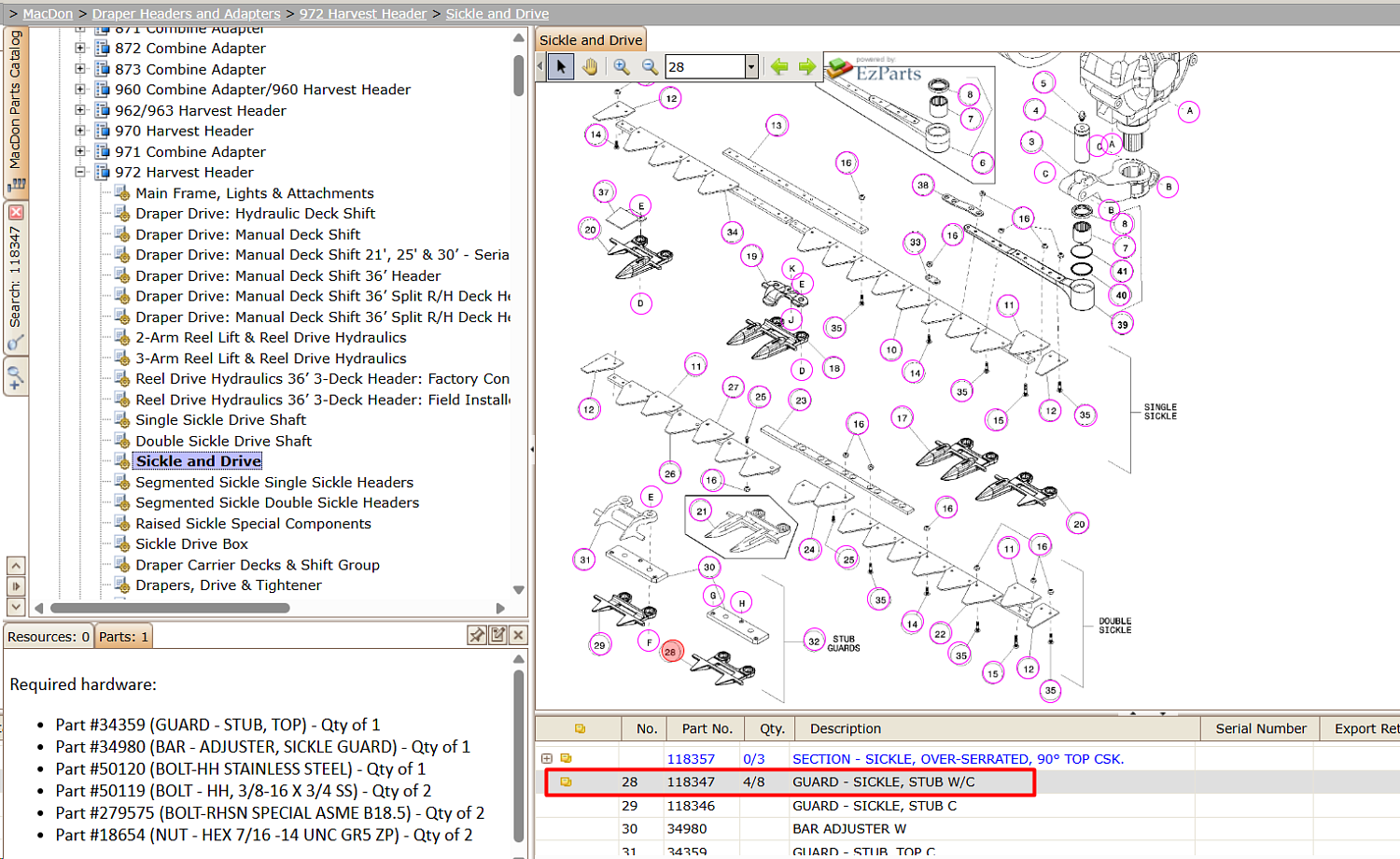The image size is (1400, 859).
Task: Switch to the Parts: 1 tab
Action: pyautogui.click(x=124, y=637)
